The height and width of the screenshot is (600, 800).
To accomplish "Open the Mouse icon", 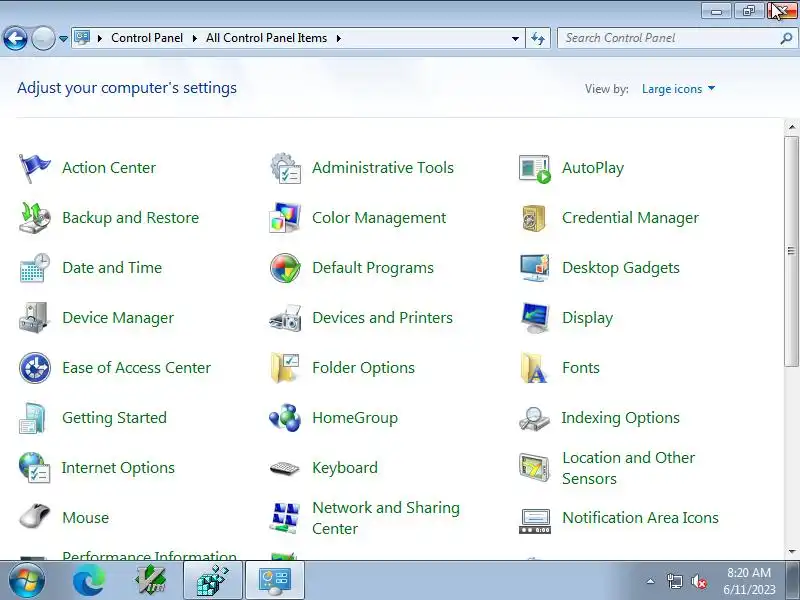I will coord(34,516).
